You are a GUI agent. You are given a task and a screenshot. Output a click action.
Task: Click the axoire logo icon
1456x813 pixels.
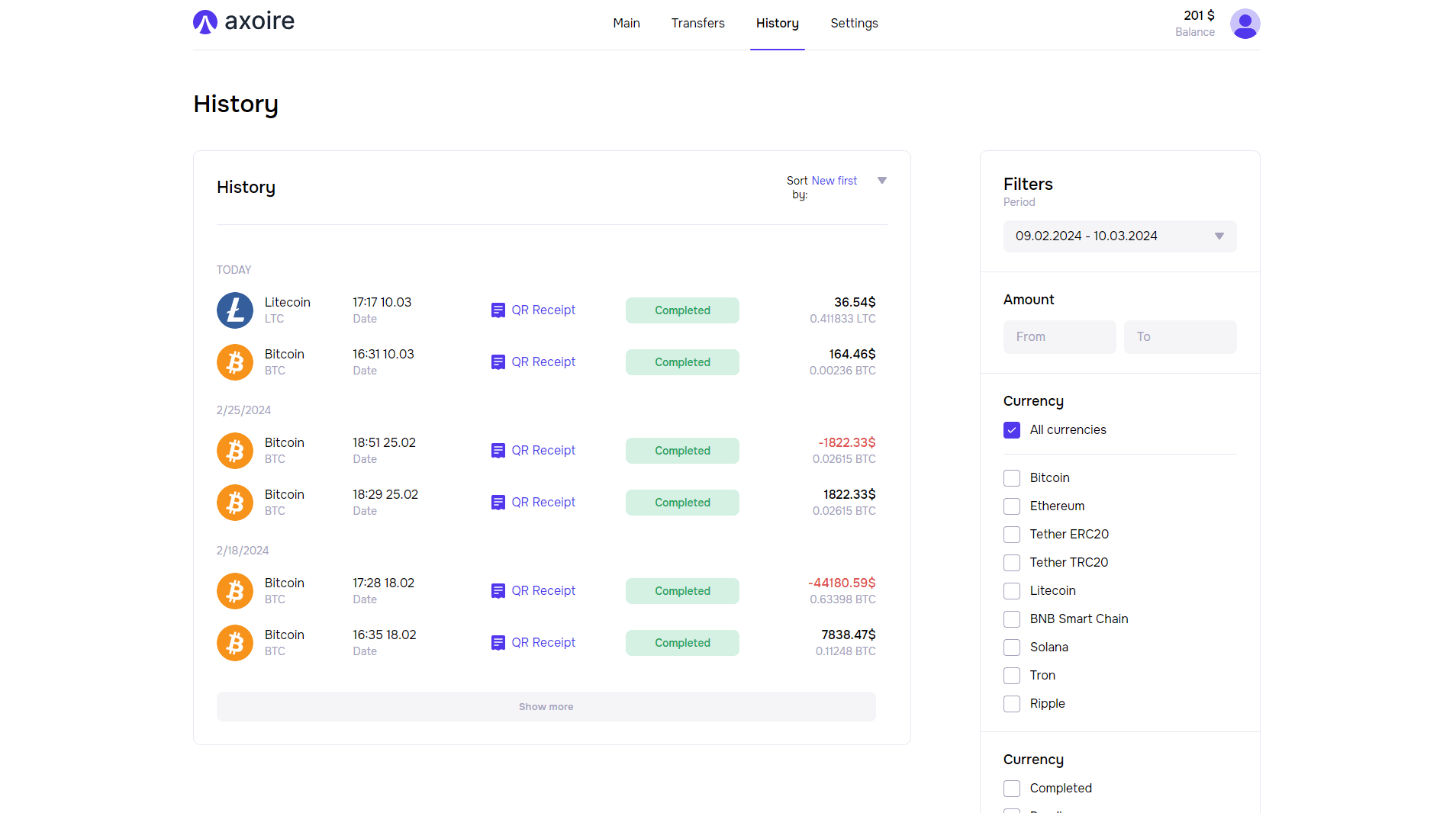(x=205, y=22)
